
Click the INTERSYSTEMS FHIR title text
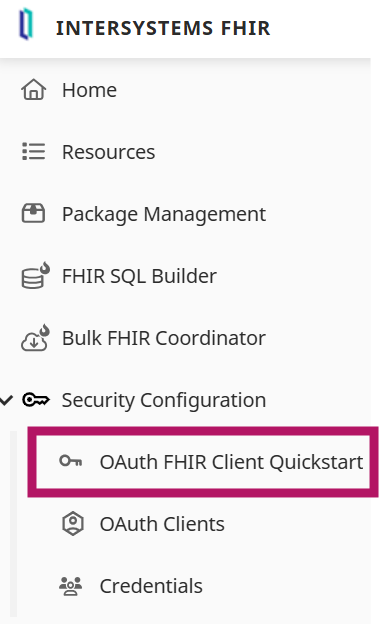(x=163, y=28)
